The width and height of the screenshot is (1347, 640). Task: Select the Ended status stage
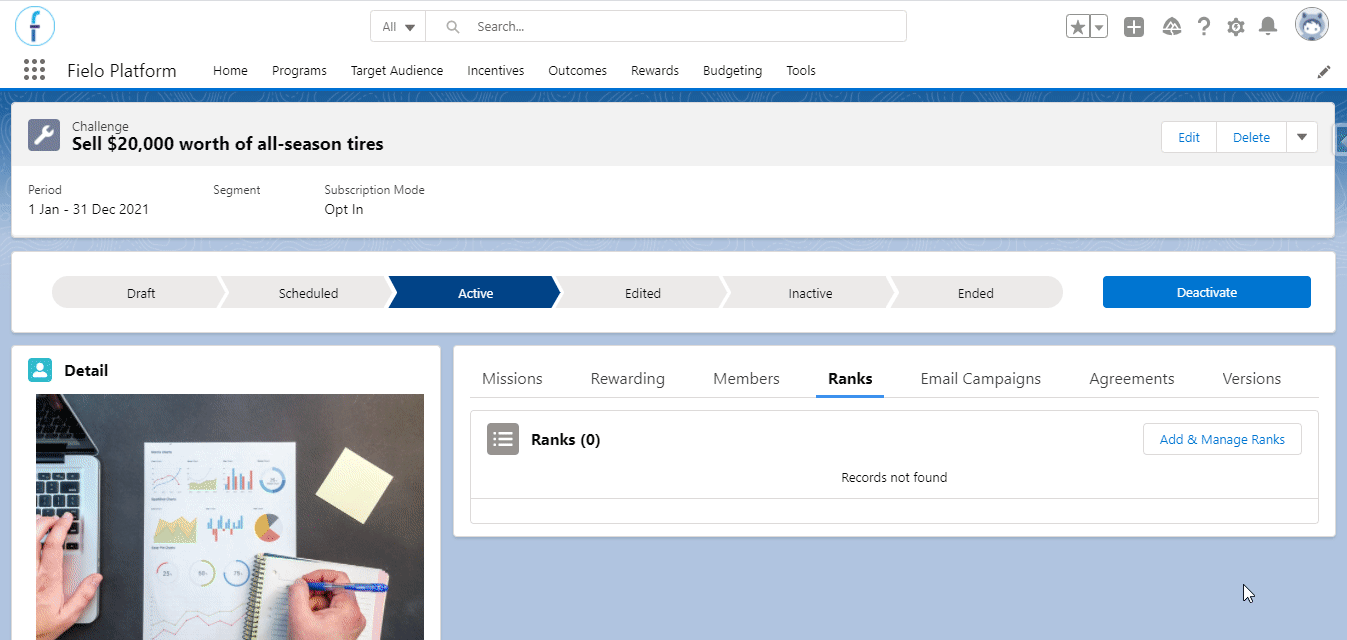click(976, 293)
